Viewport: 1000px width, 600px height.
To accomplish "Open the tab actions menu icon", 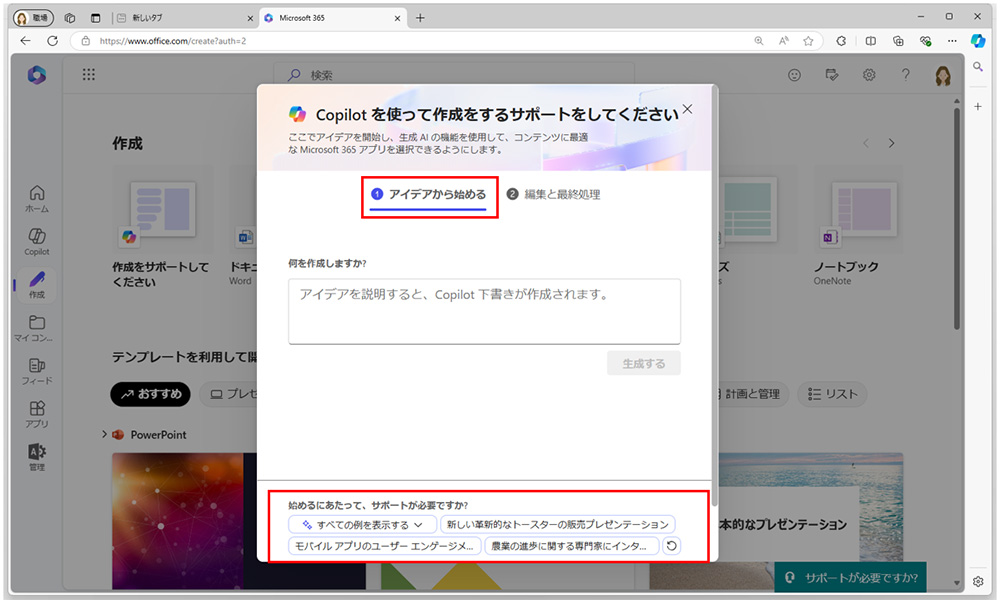I will click(96, 18).
